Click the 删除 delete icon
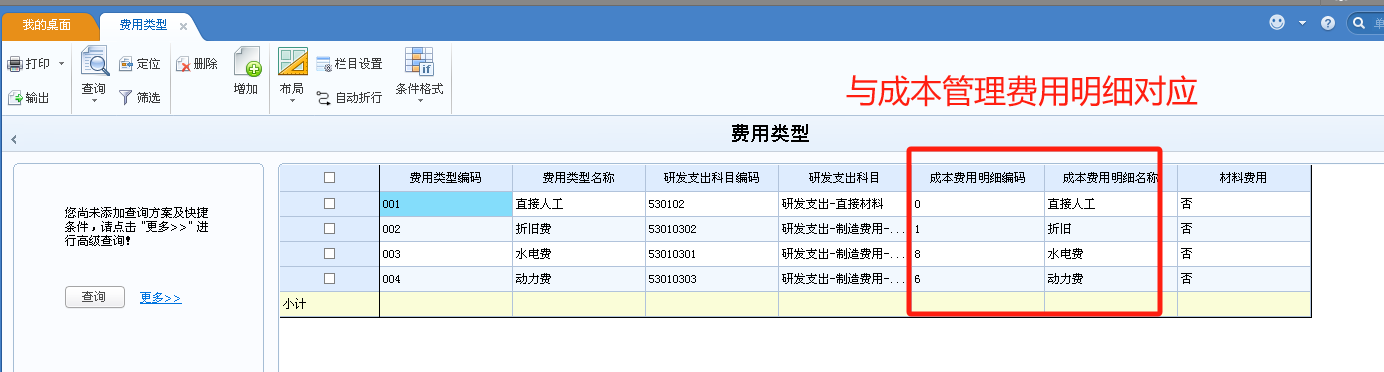The width and height of the screenshot is (1384, 372). pos(184,64)
